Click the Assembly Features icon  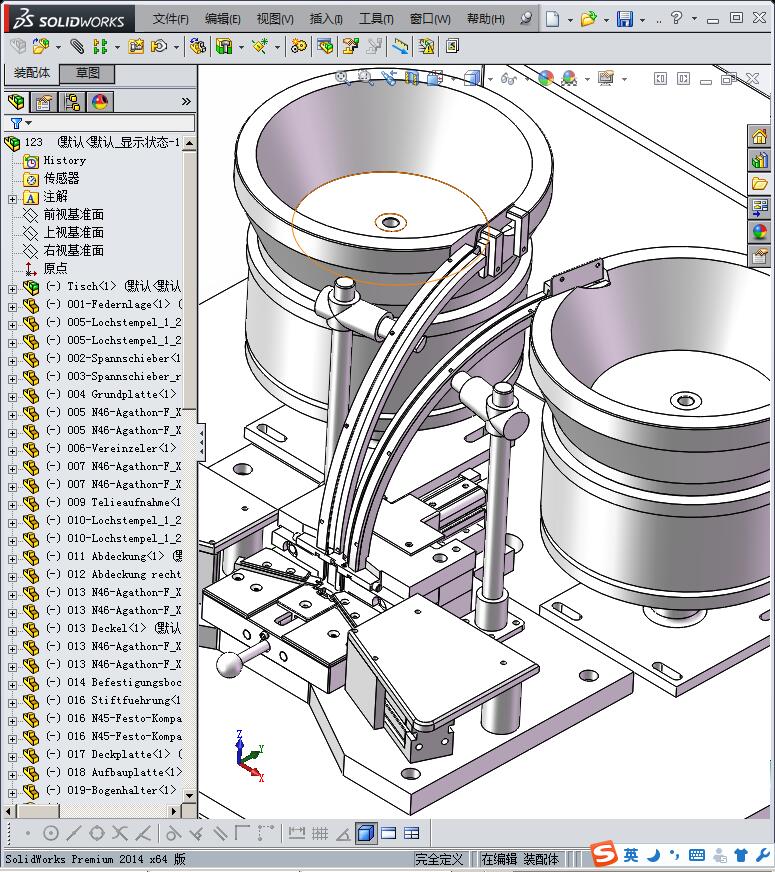tap(224, 46)
